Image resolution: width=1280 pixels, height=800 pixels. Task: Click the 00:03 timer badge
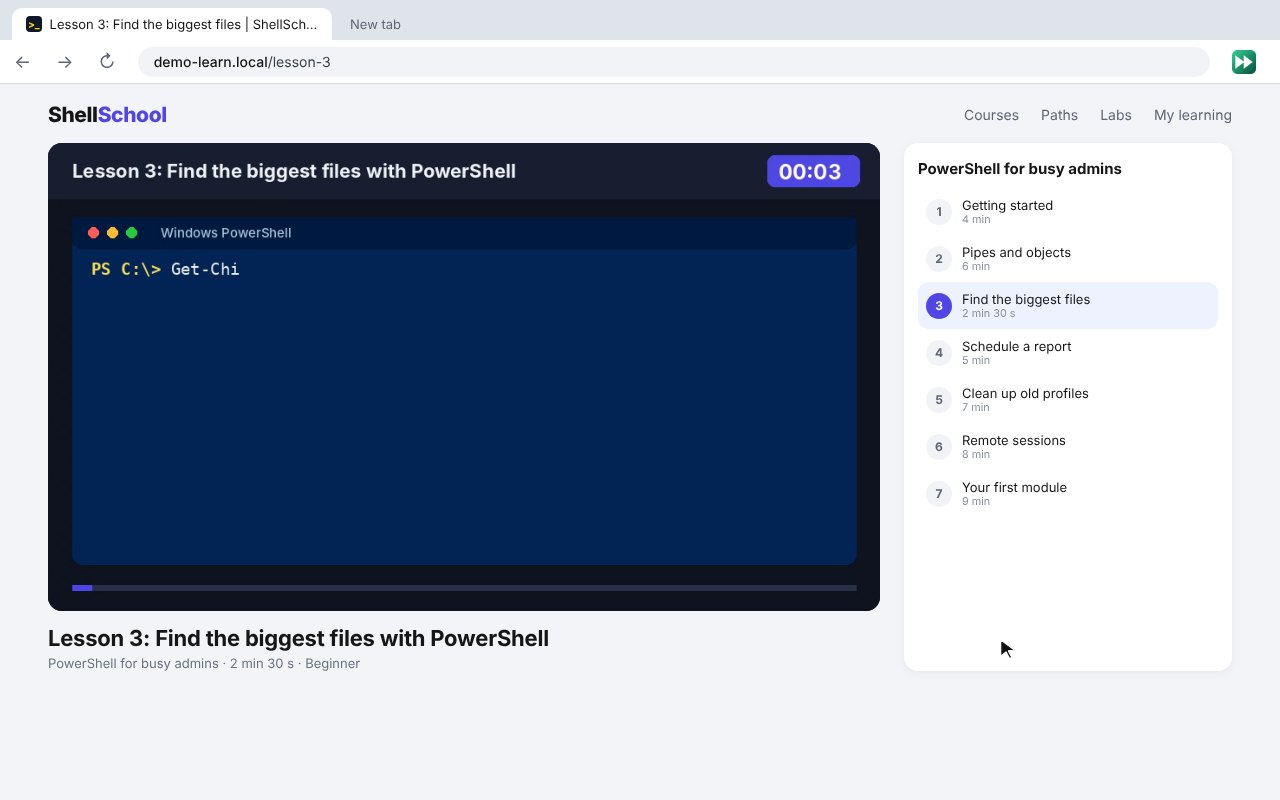[x=813, y=171]
